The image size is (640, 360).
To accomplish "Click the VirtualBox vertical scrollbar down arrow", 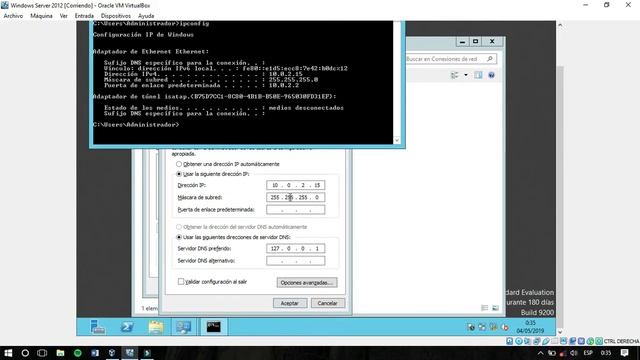I will point(560,332).
